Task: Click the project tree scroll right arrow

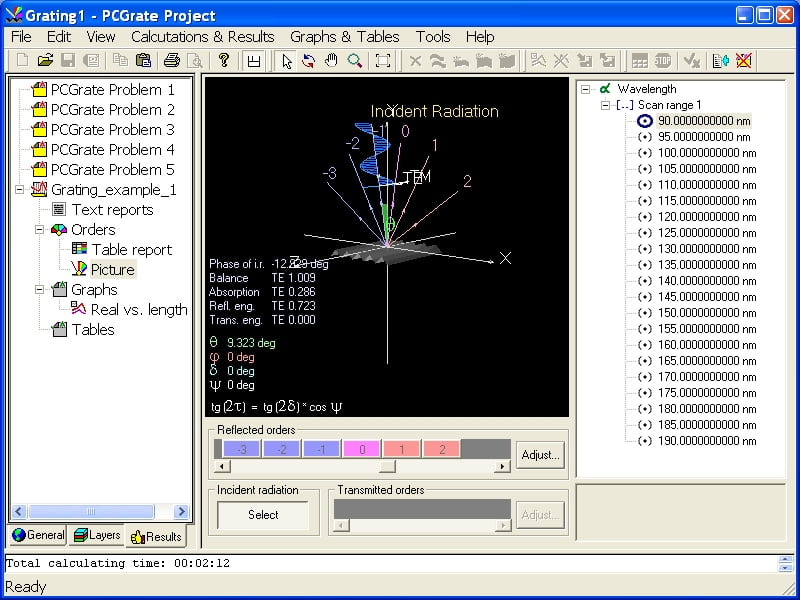Action: [x=181, y=511]
